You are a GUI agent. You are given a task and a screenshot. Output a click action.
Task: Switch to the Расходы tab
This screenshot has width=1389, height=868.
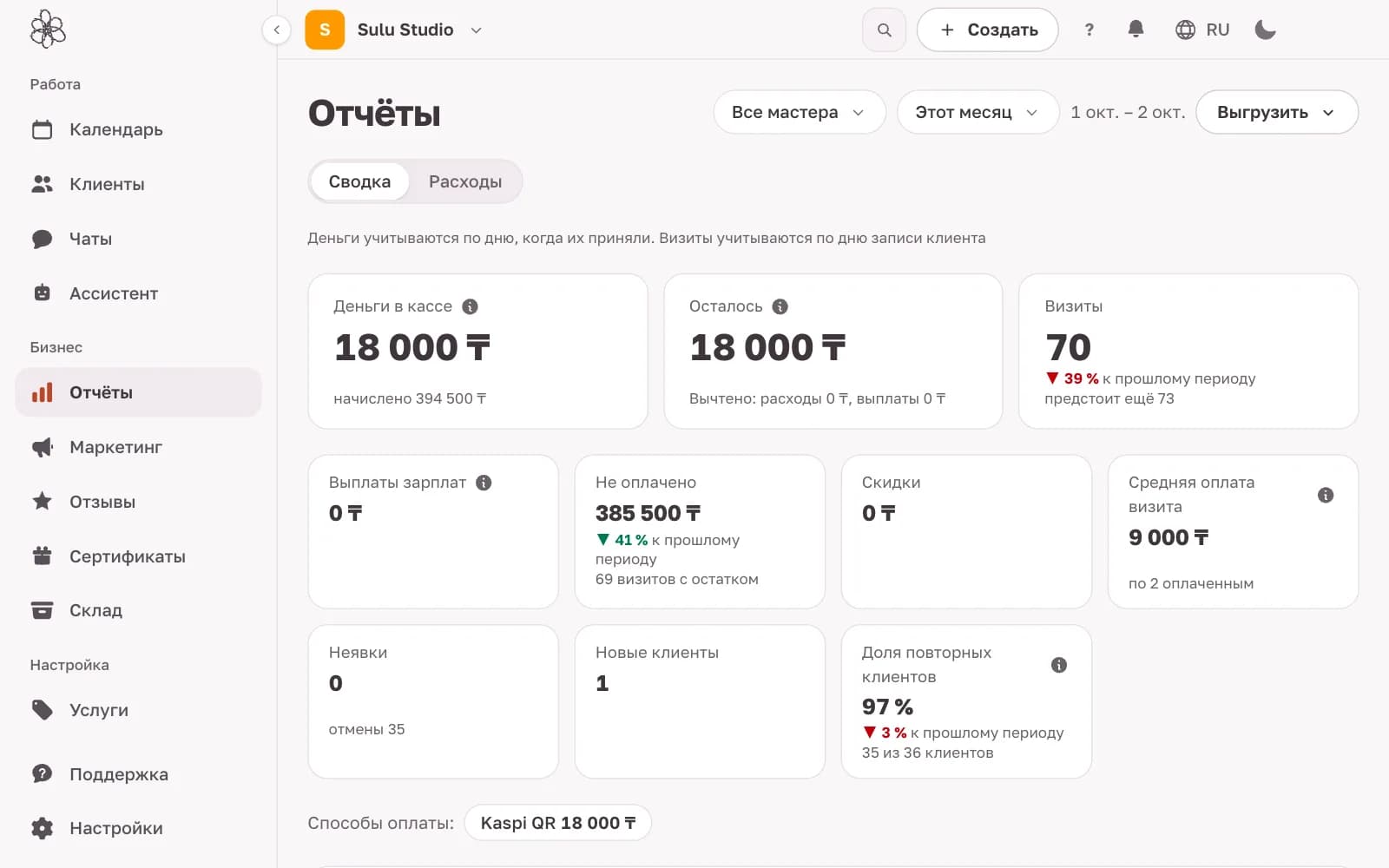pyautogui.click(x=465, y=181)
